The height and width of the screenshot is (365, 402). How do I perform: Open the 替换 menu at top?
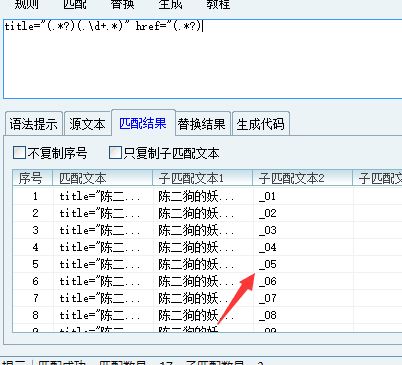tap(123, 4)
